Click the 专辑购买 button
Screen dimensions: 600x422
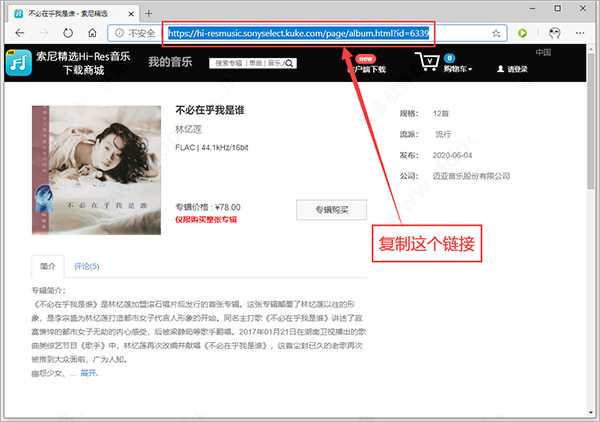coord(331,210)
